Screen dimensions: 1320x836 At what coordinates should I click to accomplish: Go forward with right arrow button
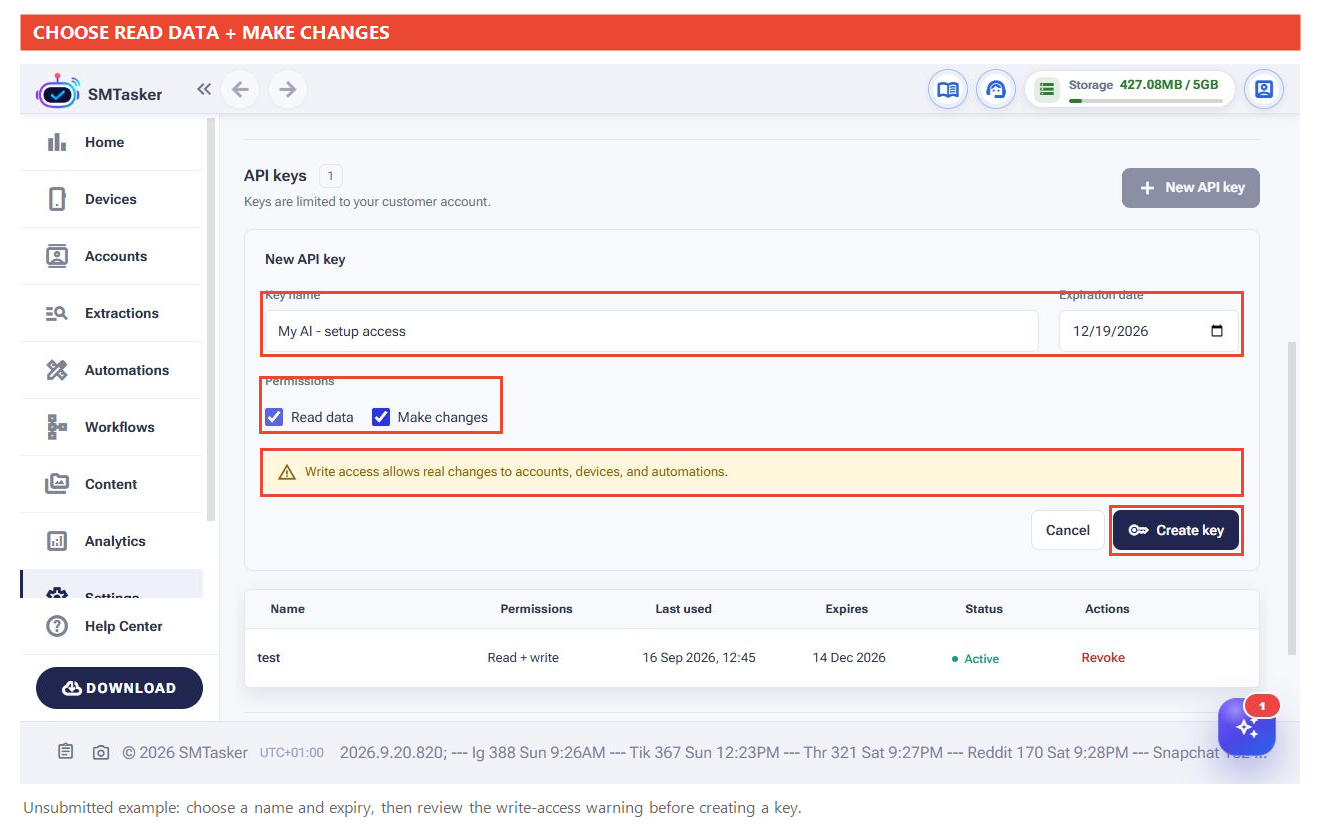tap(288, 90)
